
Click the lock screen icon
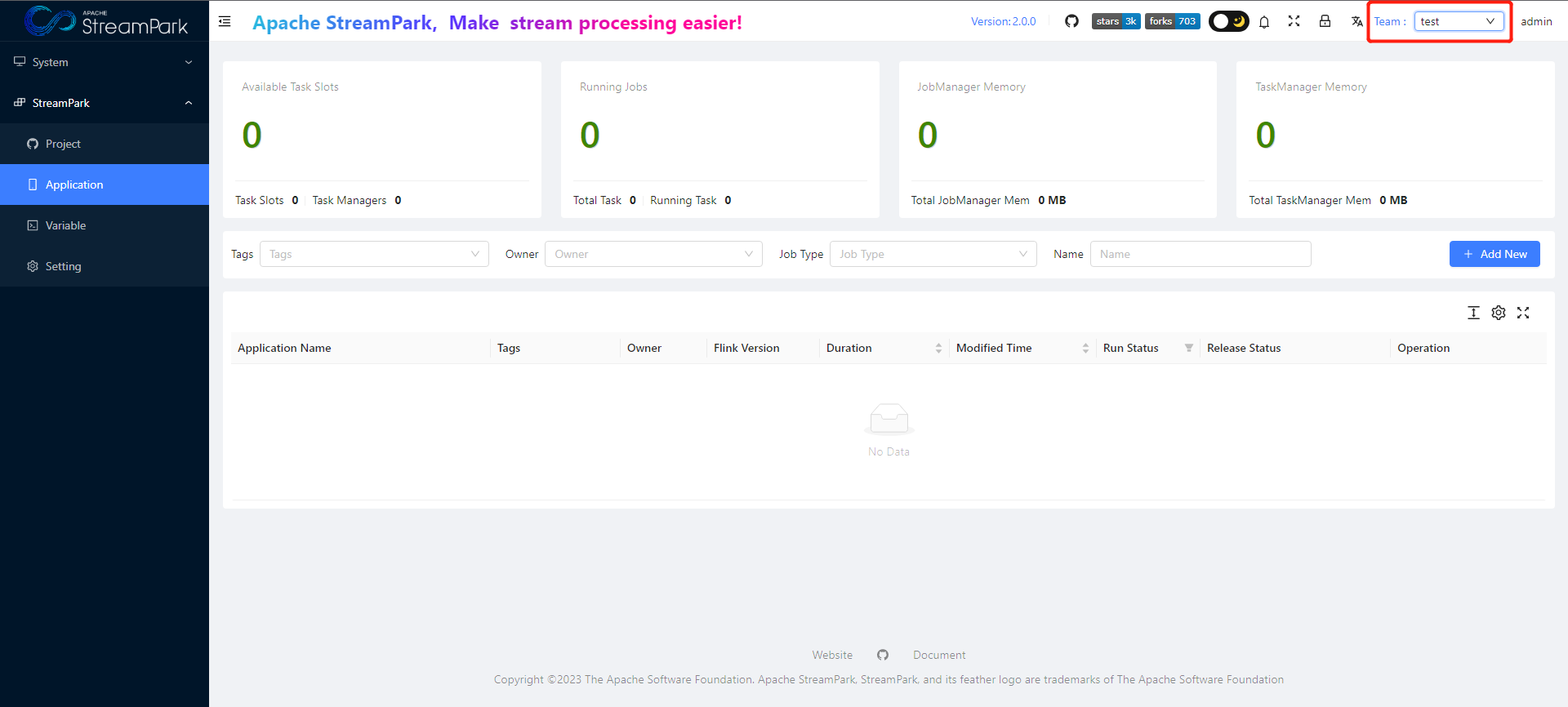tap(1325, 21)
